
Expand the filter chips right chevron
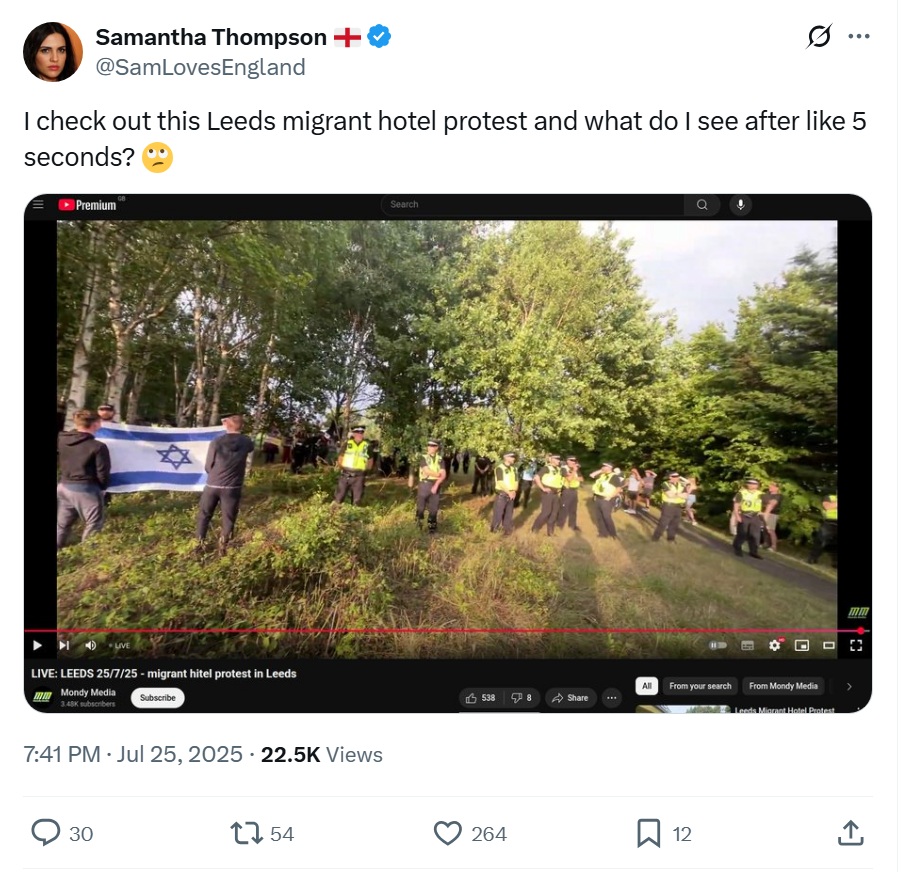point(849,686)
